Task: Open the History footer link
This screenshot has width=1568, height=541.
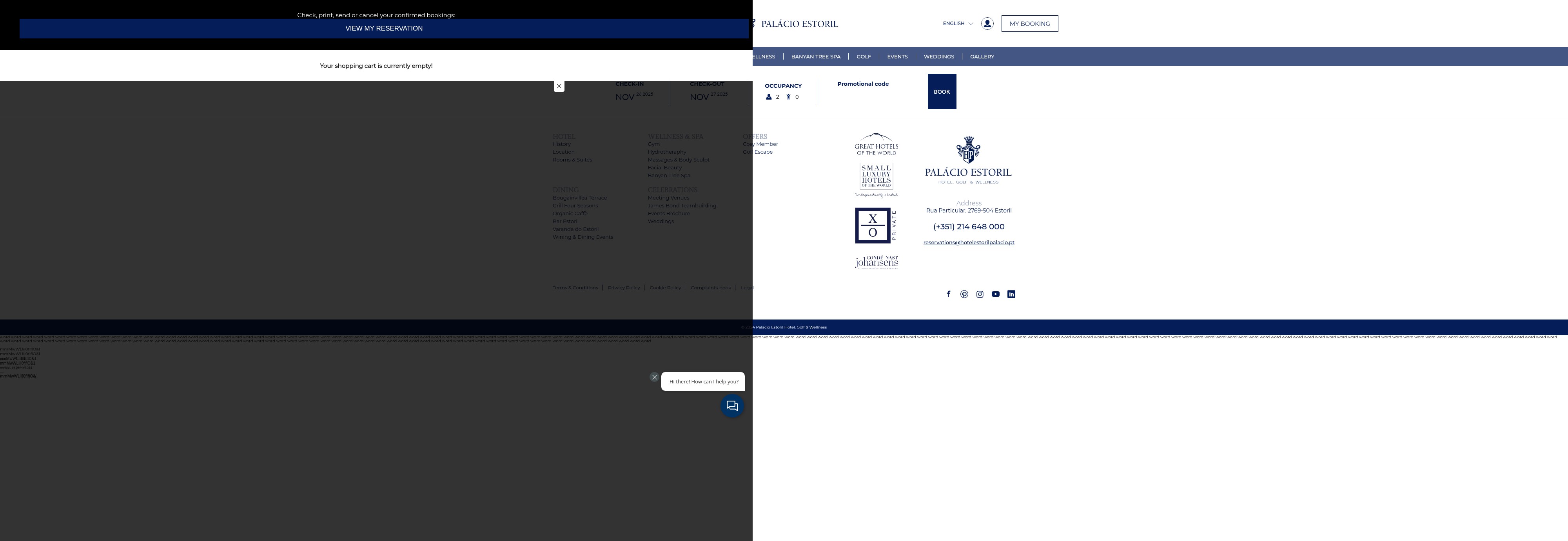Action: (x=561, y=144)
